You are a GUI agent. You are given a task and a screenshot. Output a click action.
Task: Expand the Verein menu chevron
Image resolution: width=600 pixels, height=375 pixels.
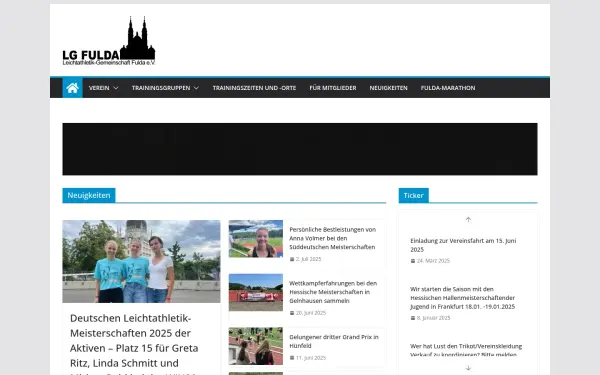(116, 88)
